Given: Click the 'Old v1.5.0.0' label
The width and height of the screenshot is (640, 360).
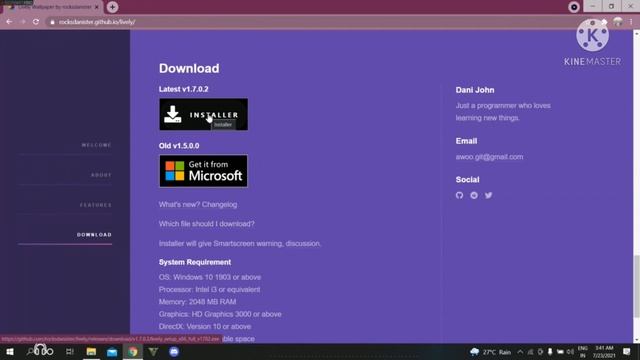Looking at the screenshot, I should coord(179,146).
